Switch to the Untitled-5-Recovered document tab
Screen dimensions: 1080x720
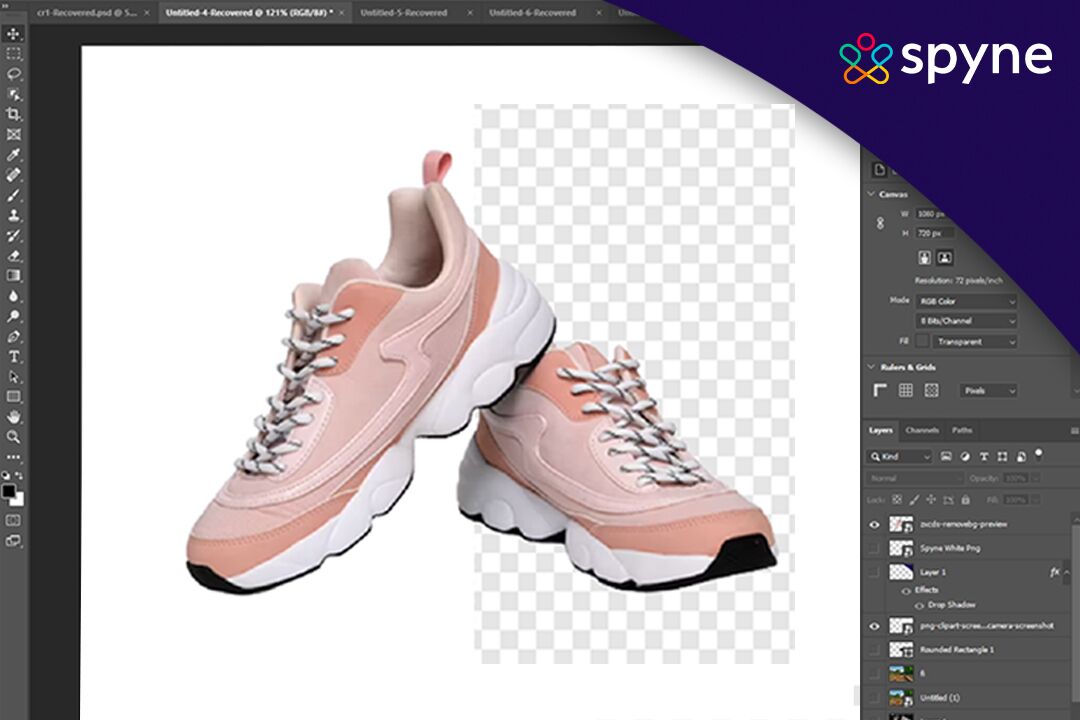point(405,13)
